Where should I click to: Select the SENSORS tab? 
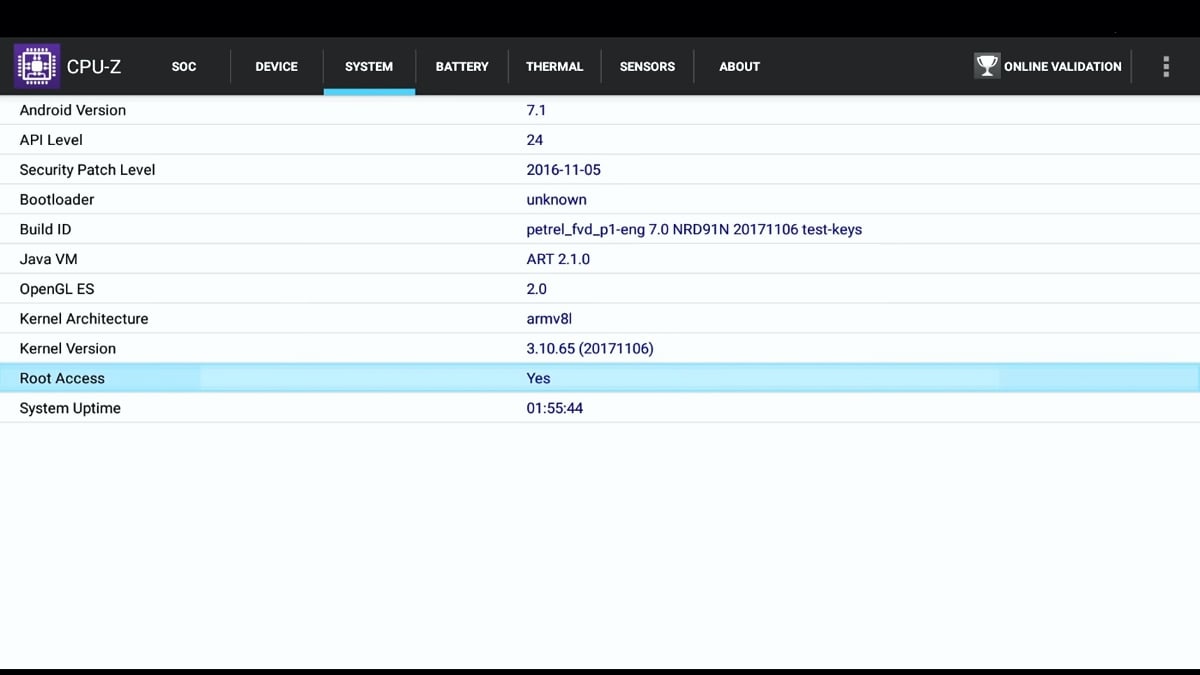pyautogui.click(x=647, y=66)
